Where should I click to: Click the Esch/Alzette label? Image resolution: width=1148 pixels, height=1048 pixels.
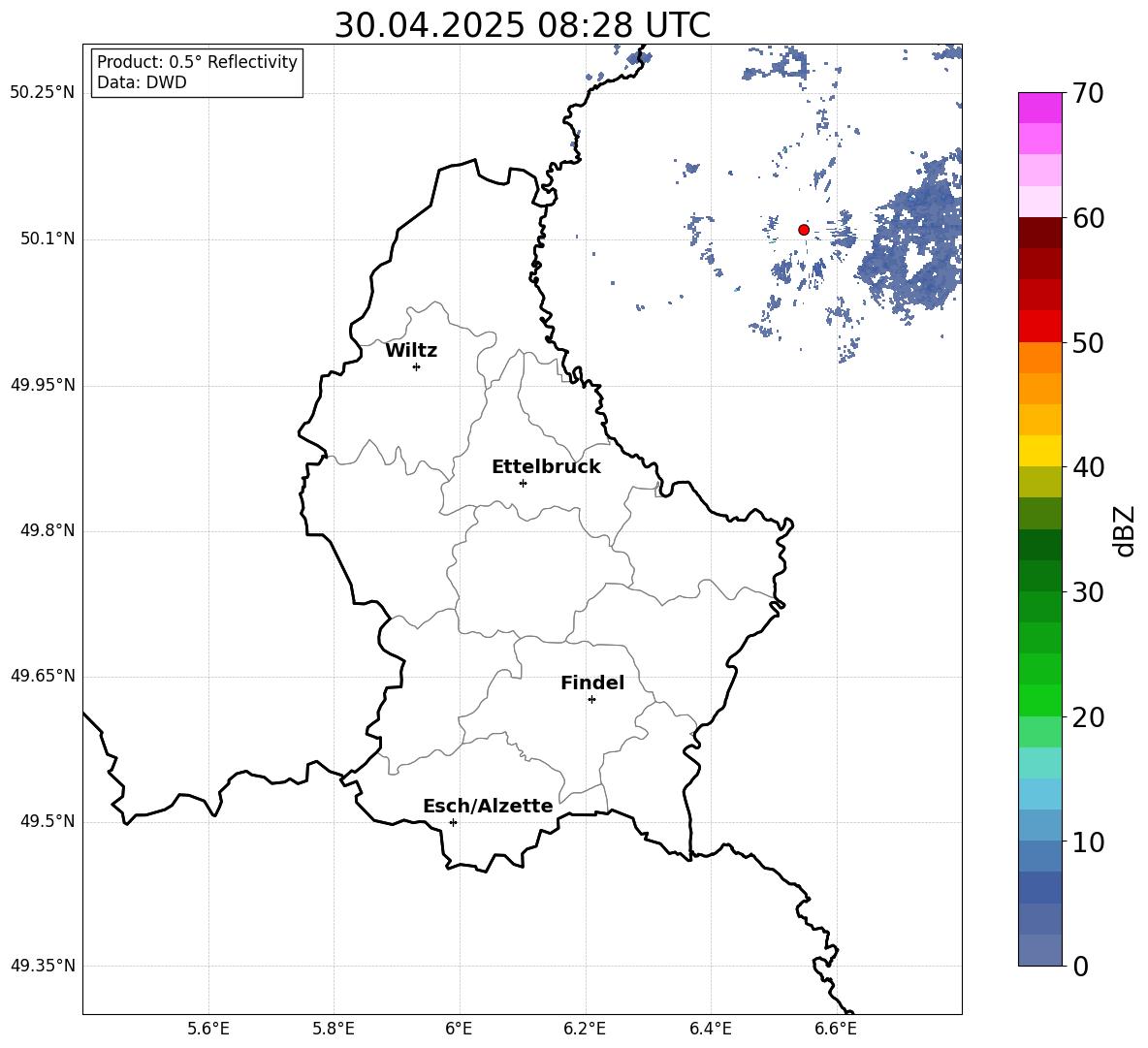[488, 806]
